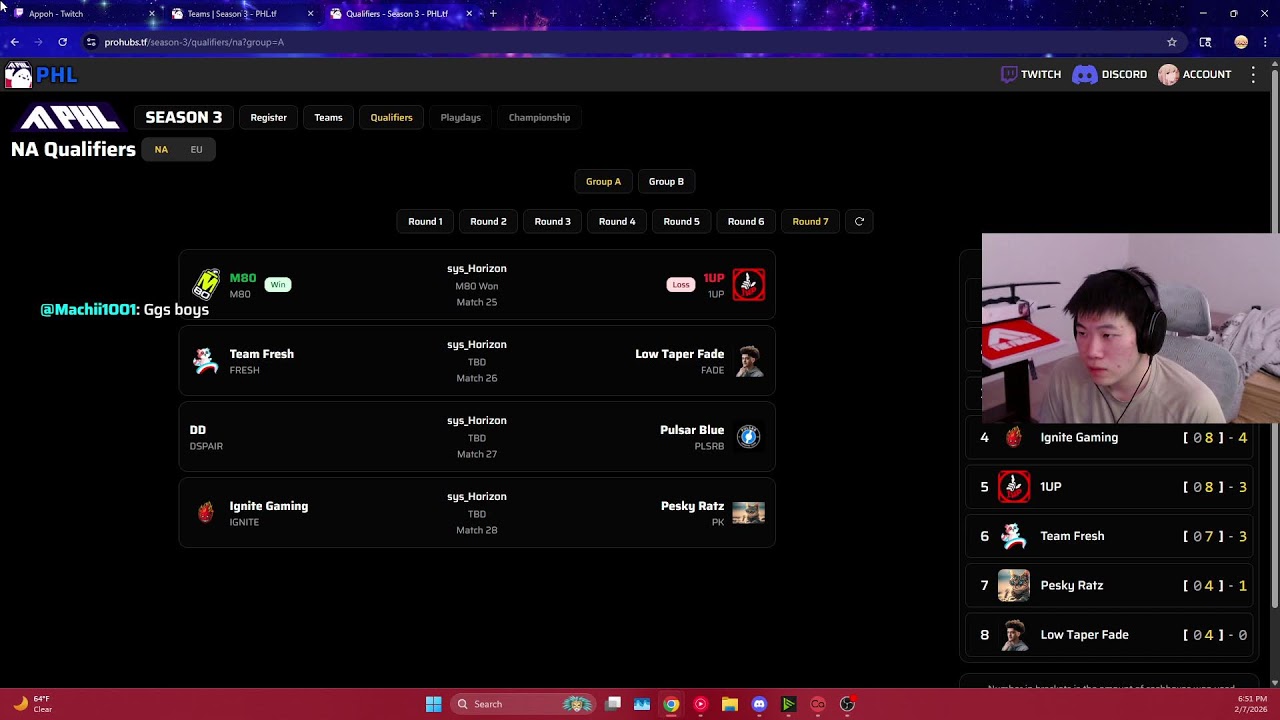
Task: Click the 1UP icon in standings row 5
Action: coord(1014,486)
